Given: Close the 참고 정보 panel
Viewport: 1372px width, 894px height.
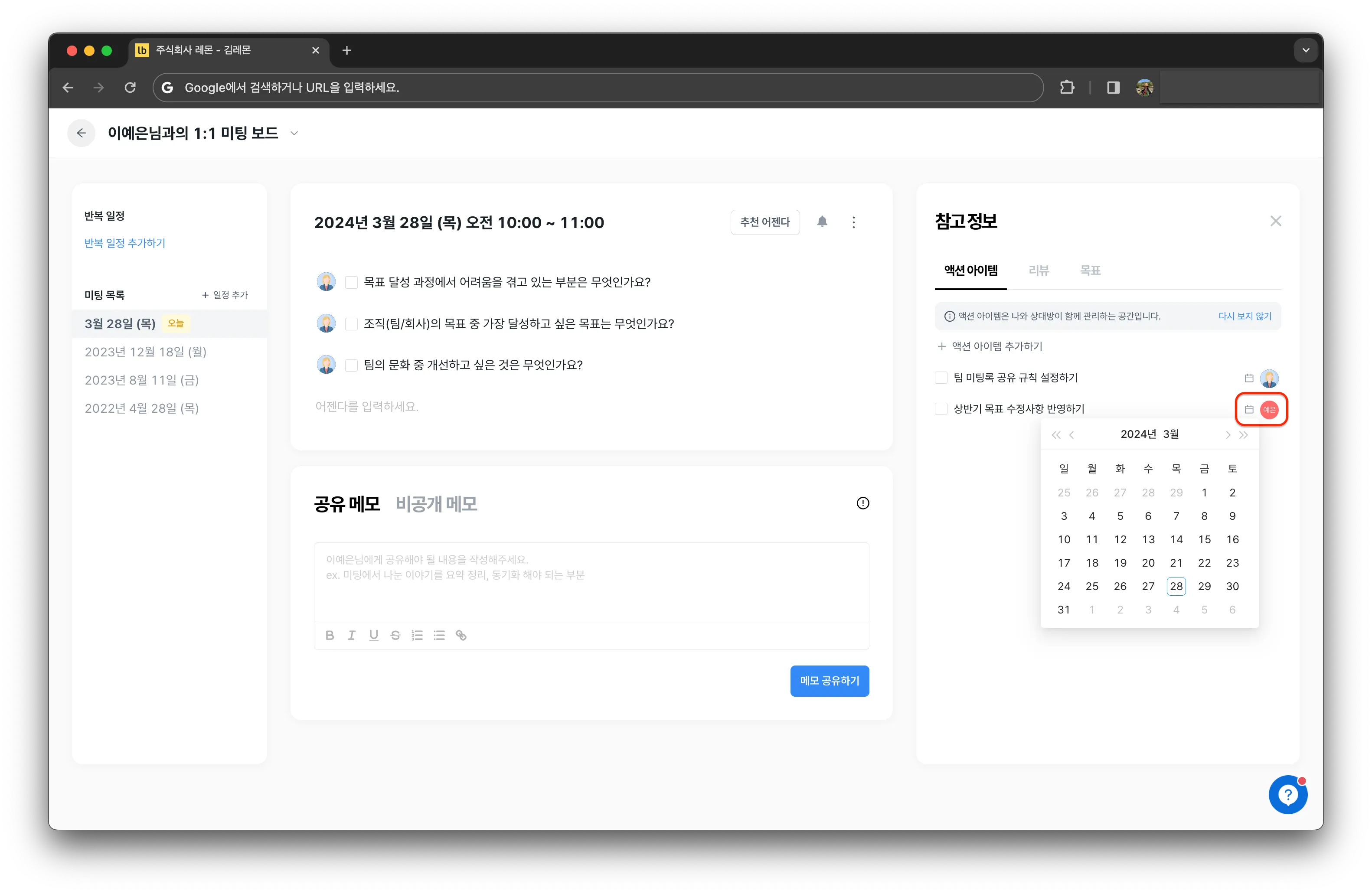Looking at the screenshot, I should click(x=1276, y=222).
